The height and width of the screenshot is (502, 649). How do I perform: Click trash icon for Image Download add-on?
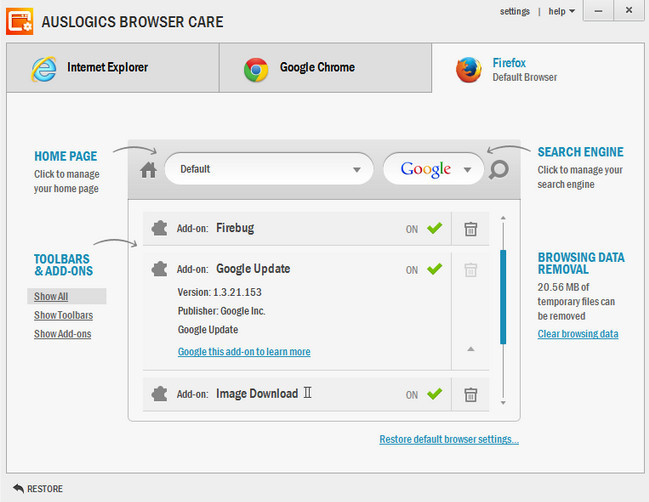[x=470, y=395]
